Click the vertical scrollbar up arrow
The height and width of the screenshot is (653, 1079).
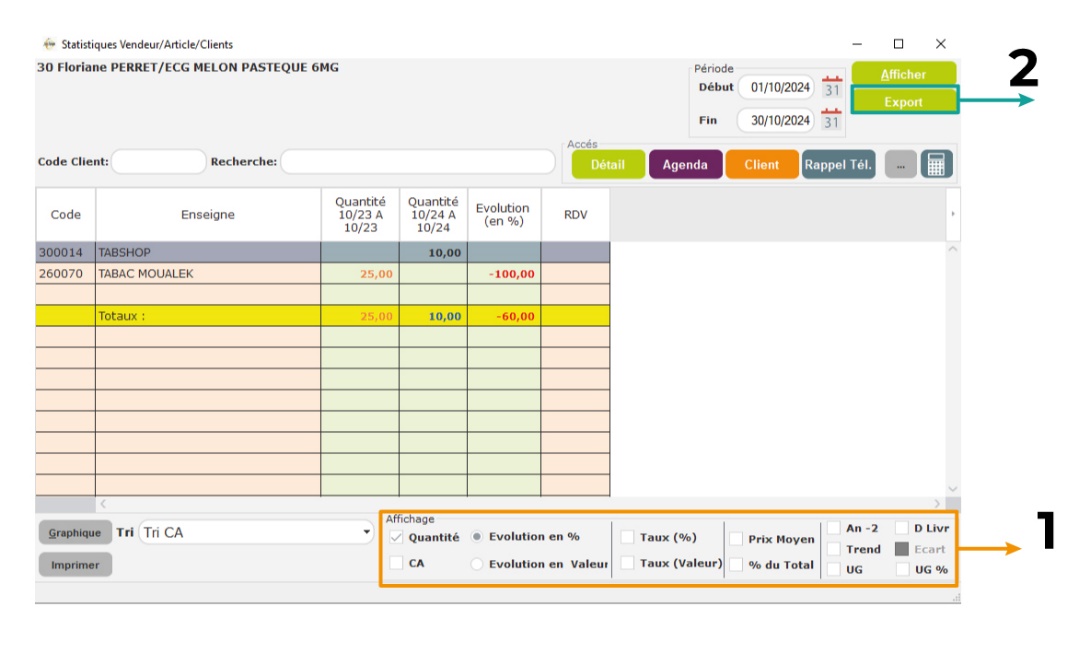click(952, 249)
